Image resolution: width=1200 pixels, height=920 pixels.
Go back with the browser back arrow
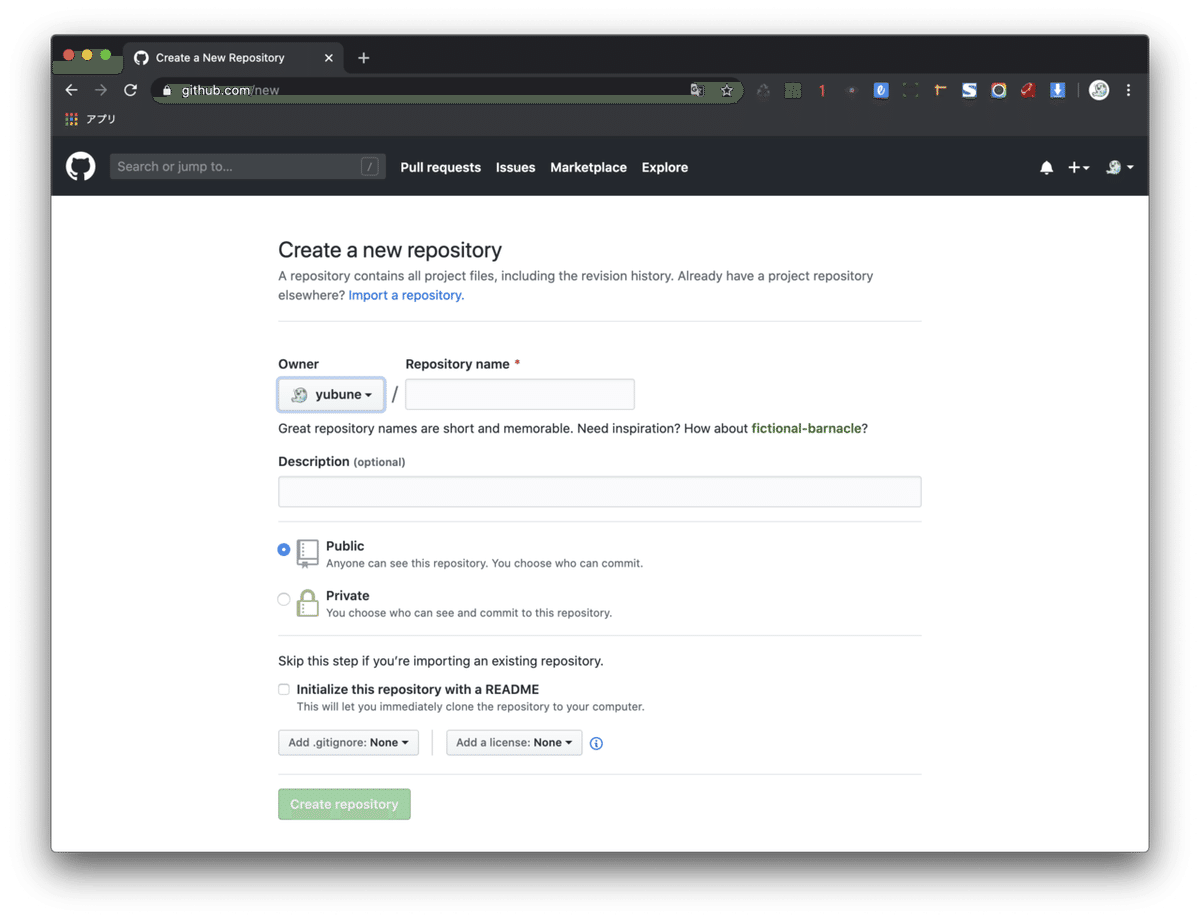71,90
